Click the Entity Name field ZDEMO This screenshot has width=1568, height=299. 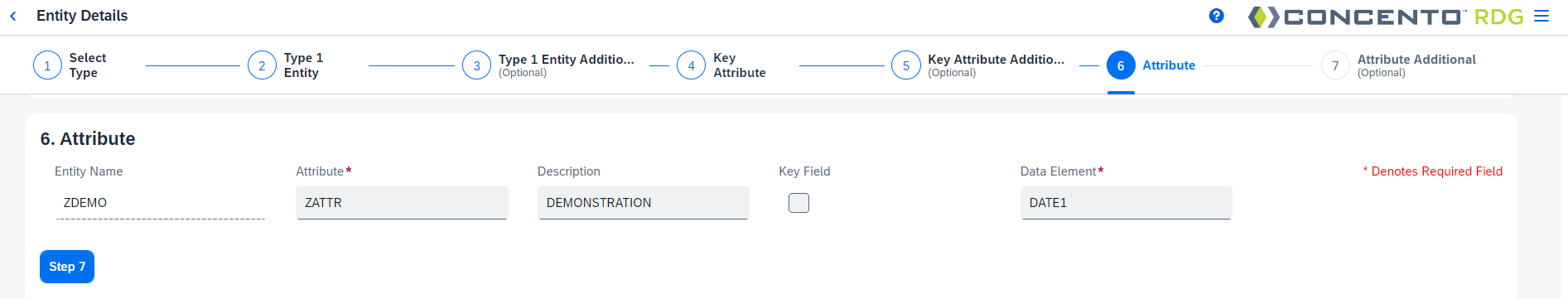click(160, 203)
